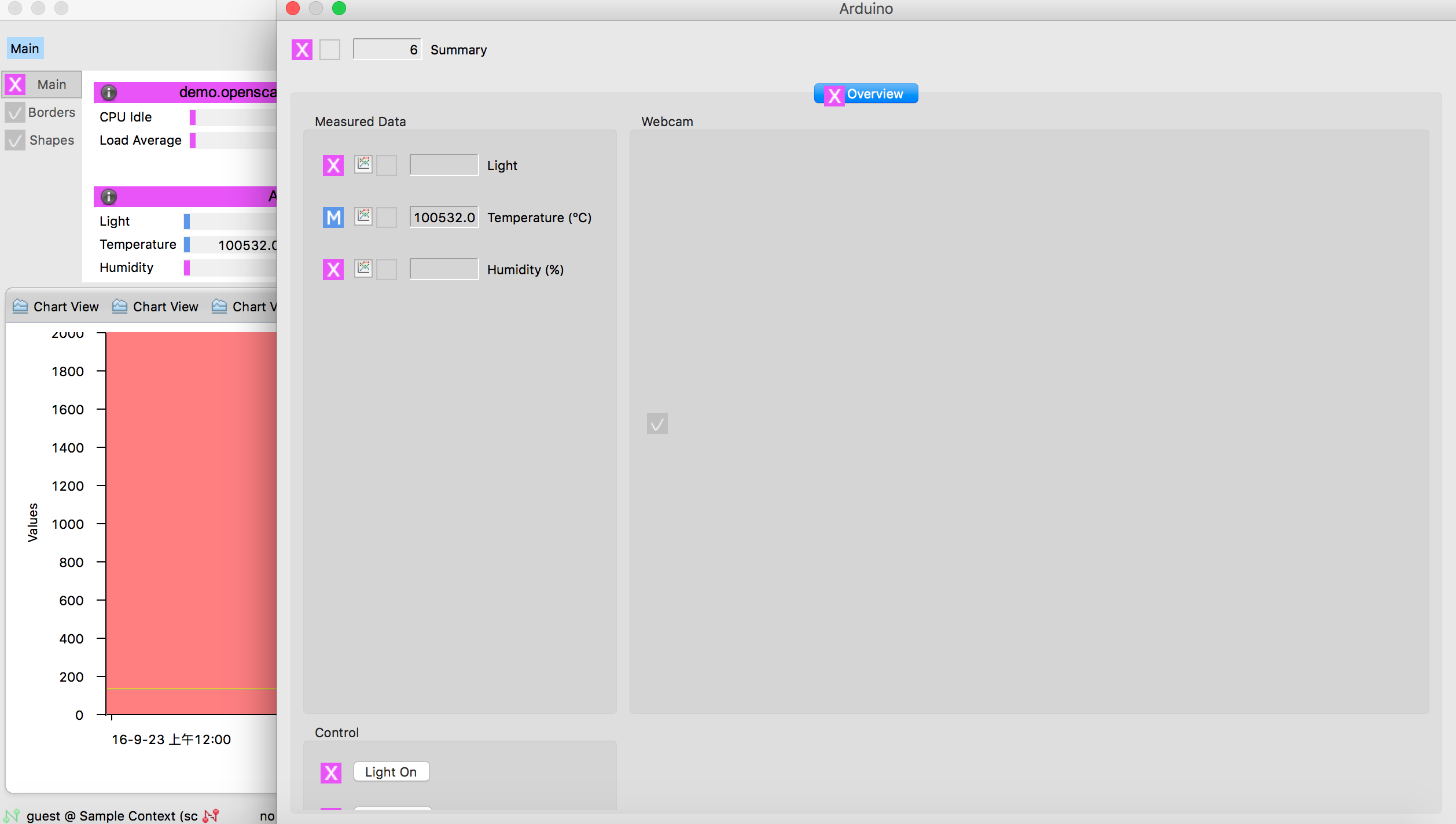
Task: Open chart icon for Humidity measurement
Action: point(363,268)
